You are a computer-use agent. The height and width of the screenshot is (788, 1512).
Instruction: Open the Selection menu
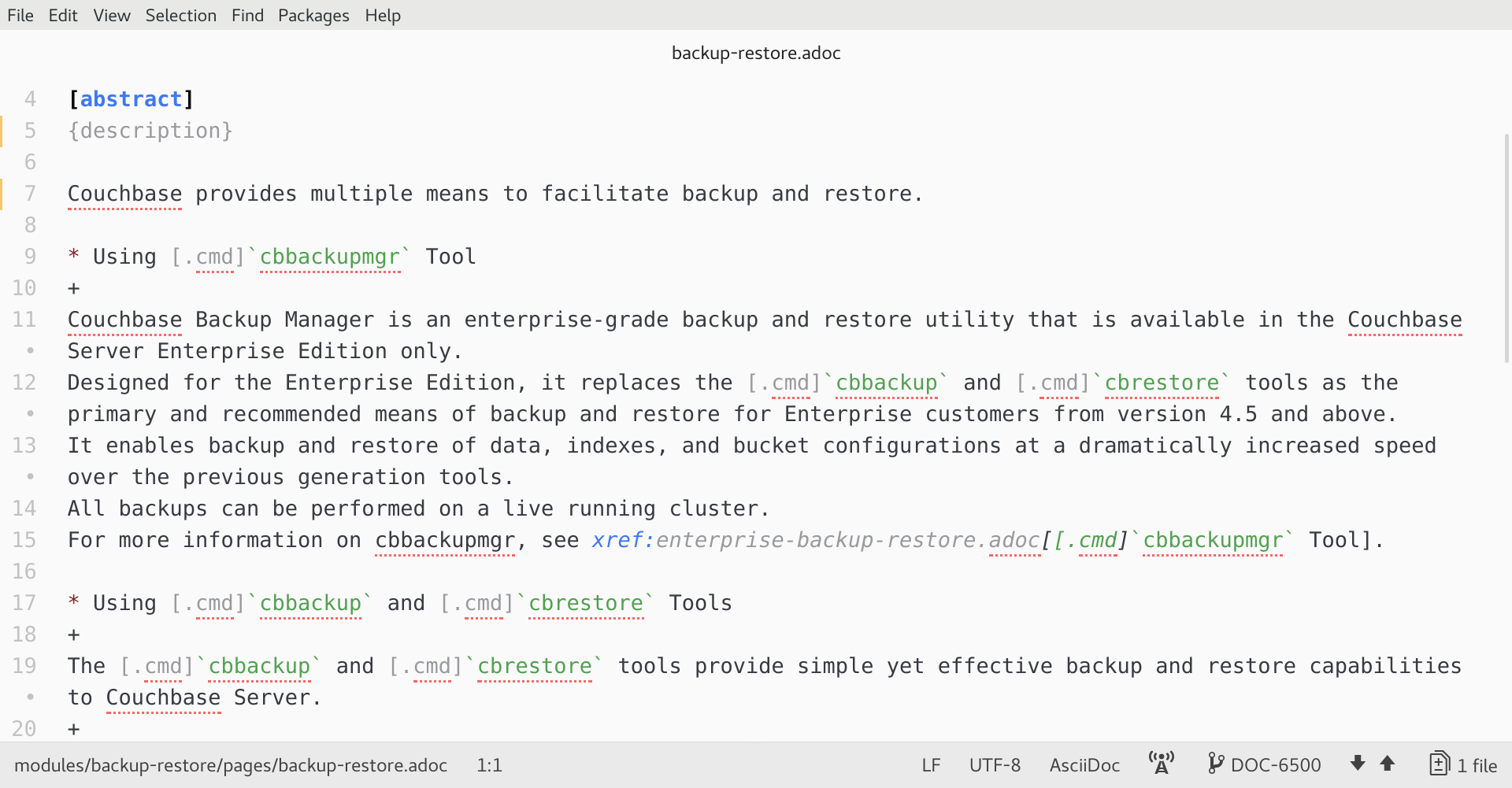coord(180,15)
